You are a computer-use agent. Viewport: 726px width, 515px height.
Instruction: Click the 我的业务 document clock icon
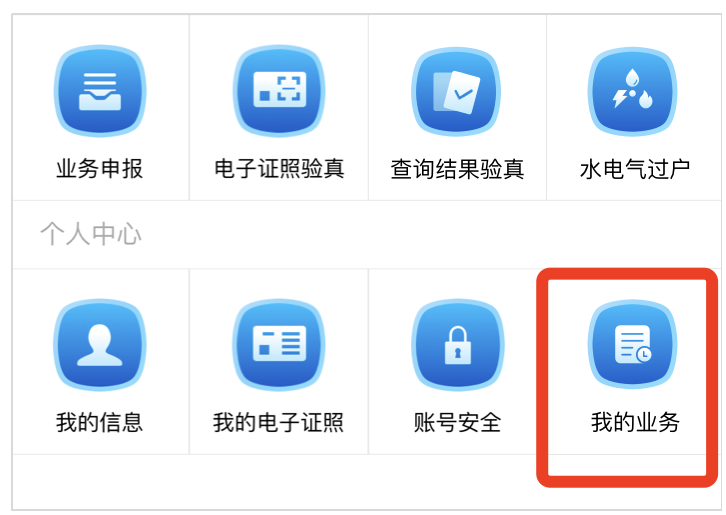point(632,344)
